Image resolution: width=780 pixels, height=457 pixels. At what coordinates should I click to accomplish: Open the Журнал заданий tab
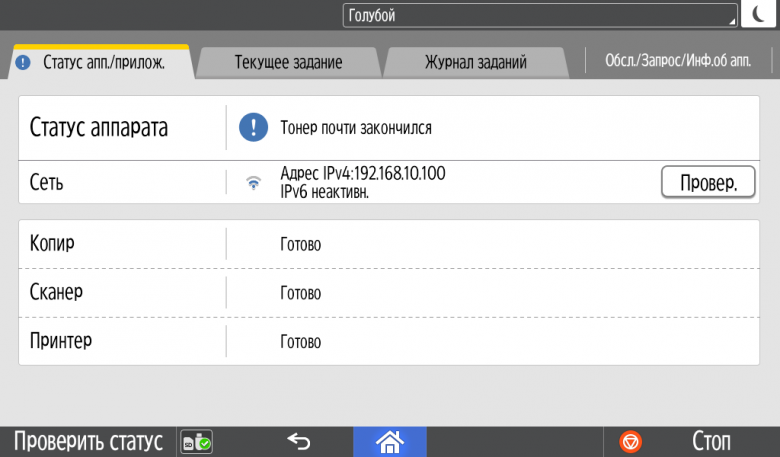[476, 62]
